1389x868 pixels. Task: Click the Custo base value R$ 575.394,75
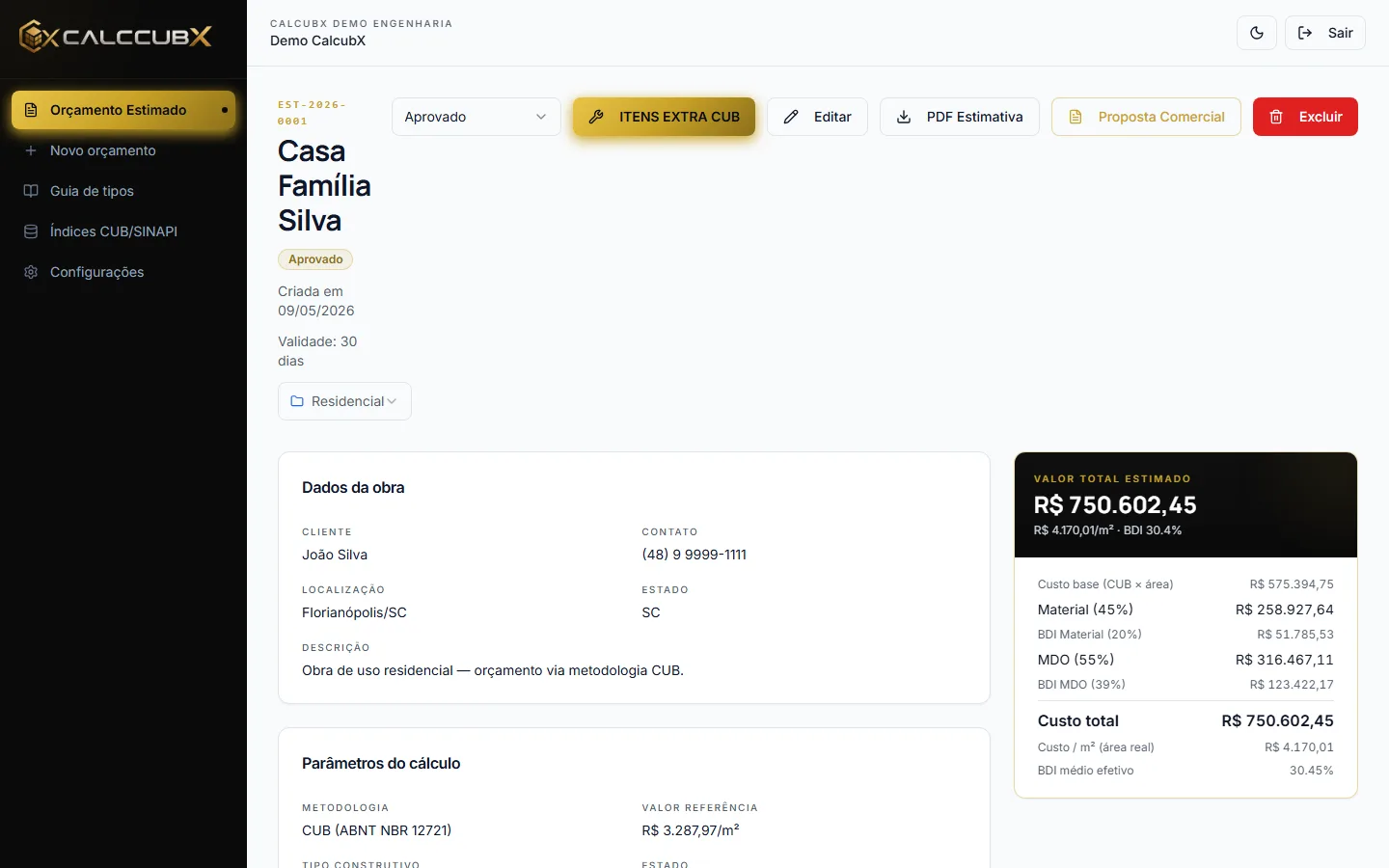[1292, 584]
